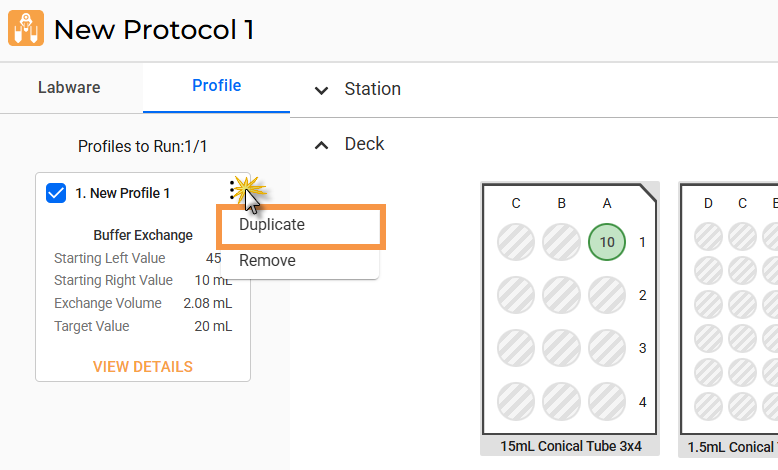Switch to the Labware tab
This screenshot has height=470, width=778.
point(69,87)
